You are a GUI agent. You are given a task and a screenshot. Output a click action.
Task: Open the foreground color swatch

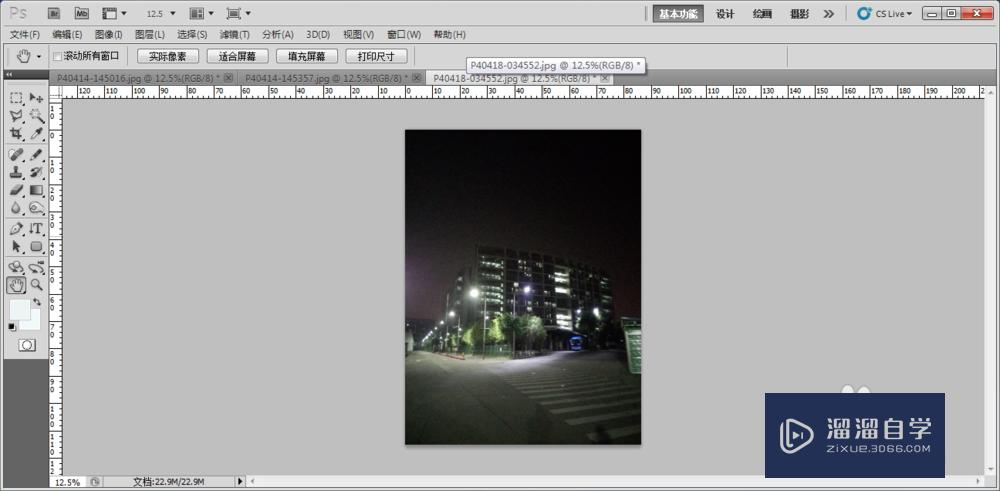(18, 310)
